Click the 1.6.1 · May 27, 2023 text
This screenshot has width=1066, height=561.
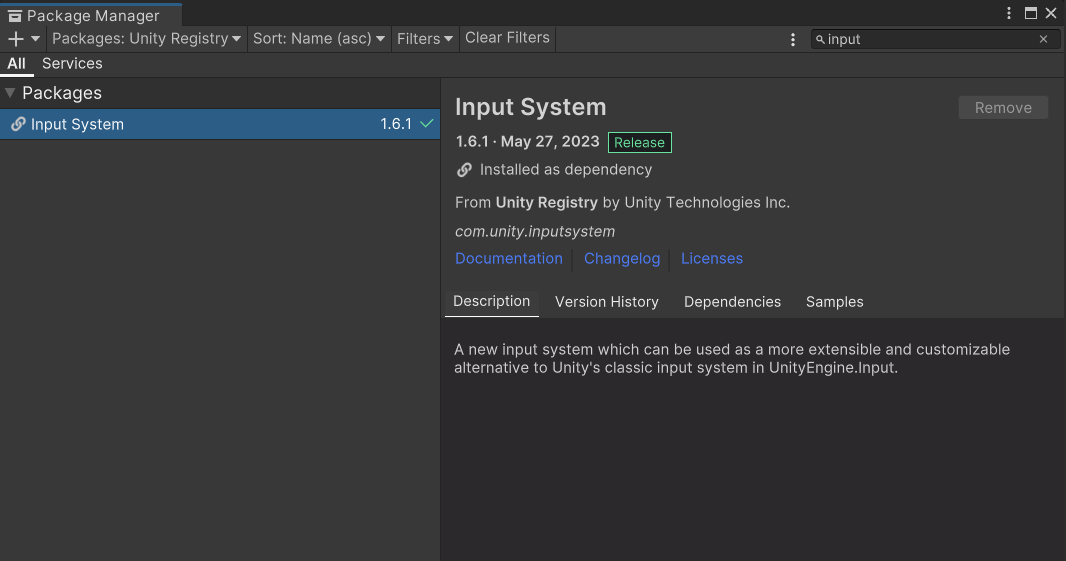528,141
